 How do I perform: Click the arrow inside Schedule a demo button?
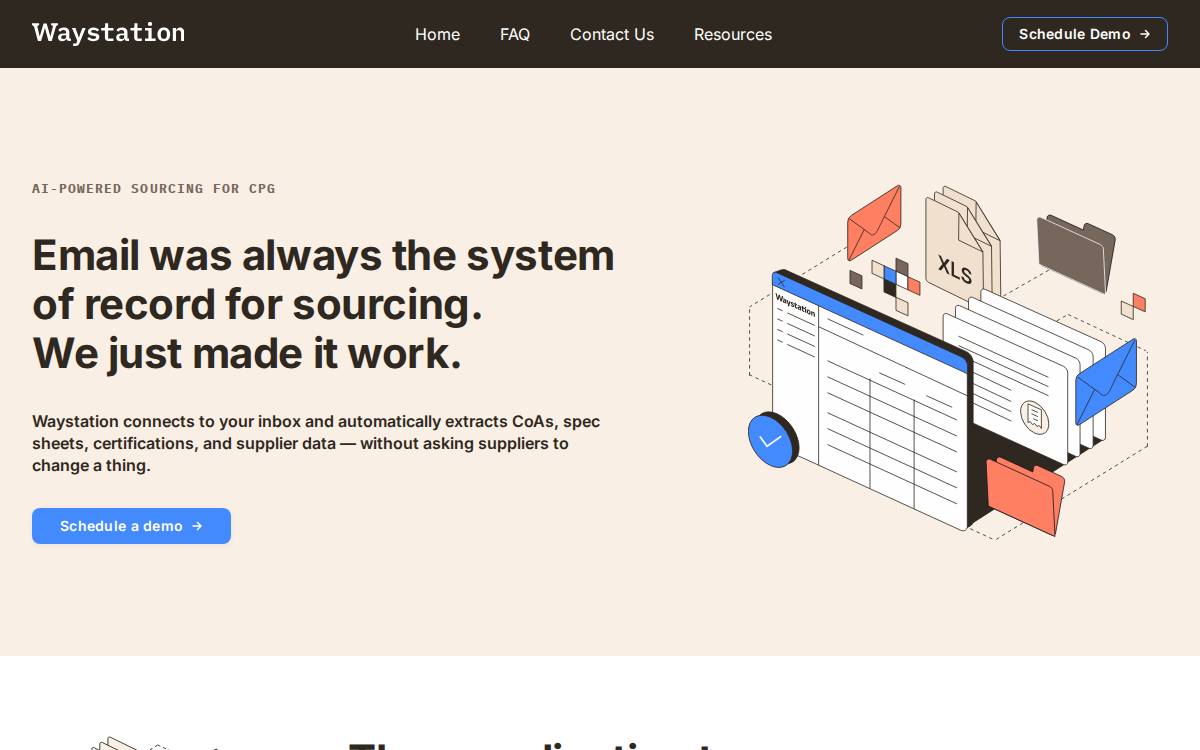[197, 526]
